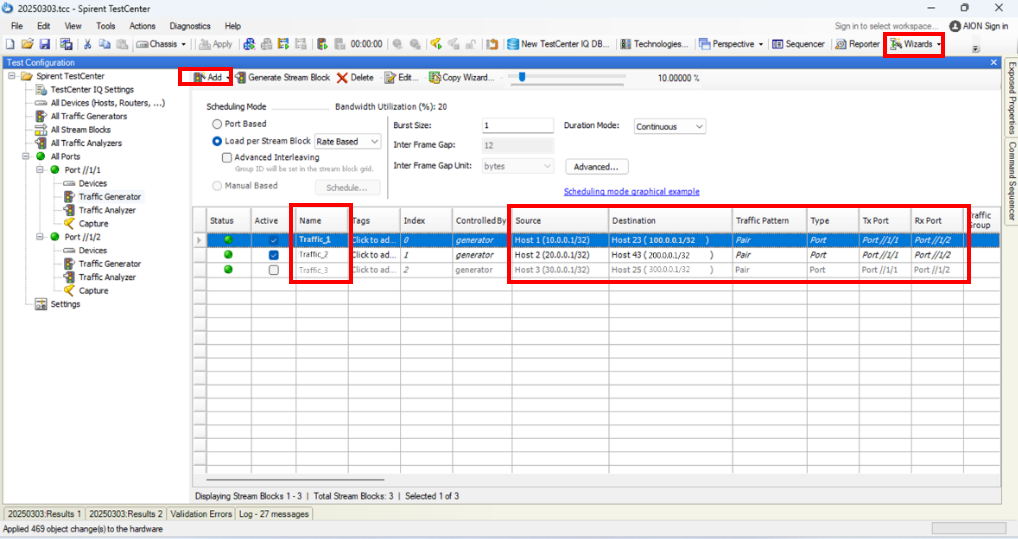Click AION Sign in
This screenshot has height=539, width=1018.
[x=978, y=26]
